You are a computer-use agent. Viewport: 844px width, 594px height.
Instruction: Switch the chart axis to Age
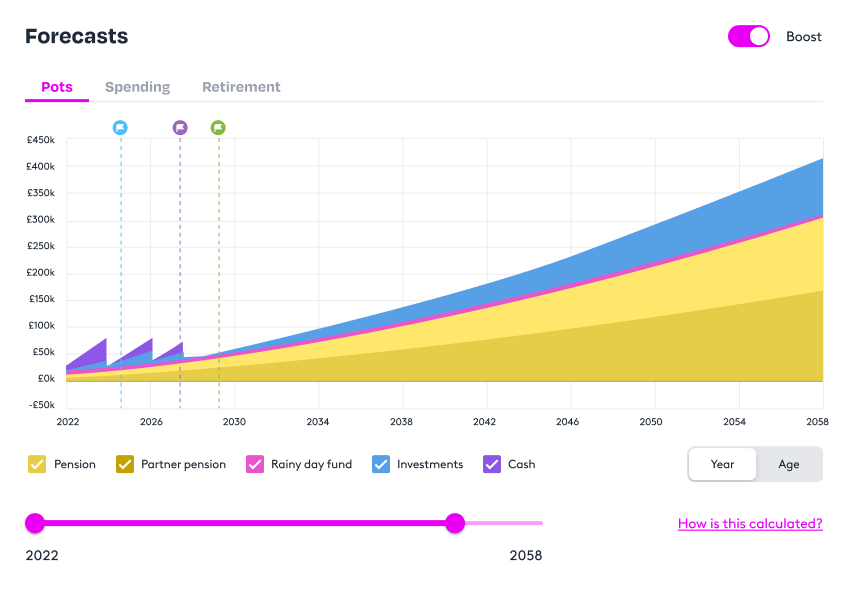tap(789, 464)
